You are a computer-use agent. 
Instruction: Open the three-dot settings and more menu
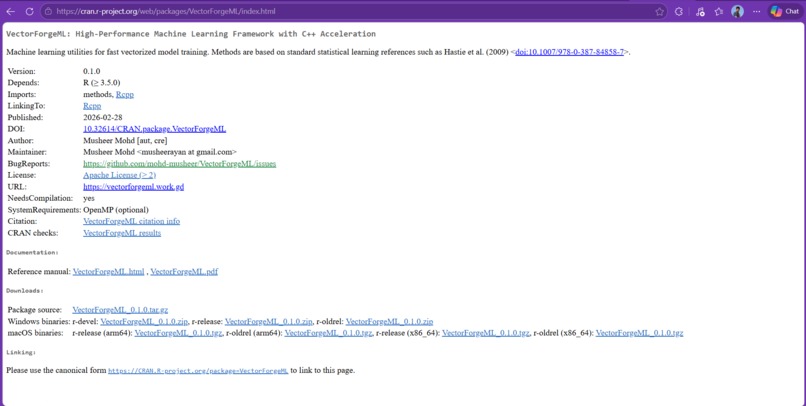click(757, 11)
